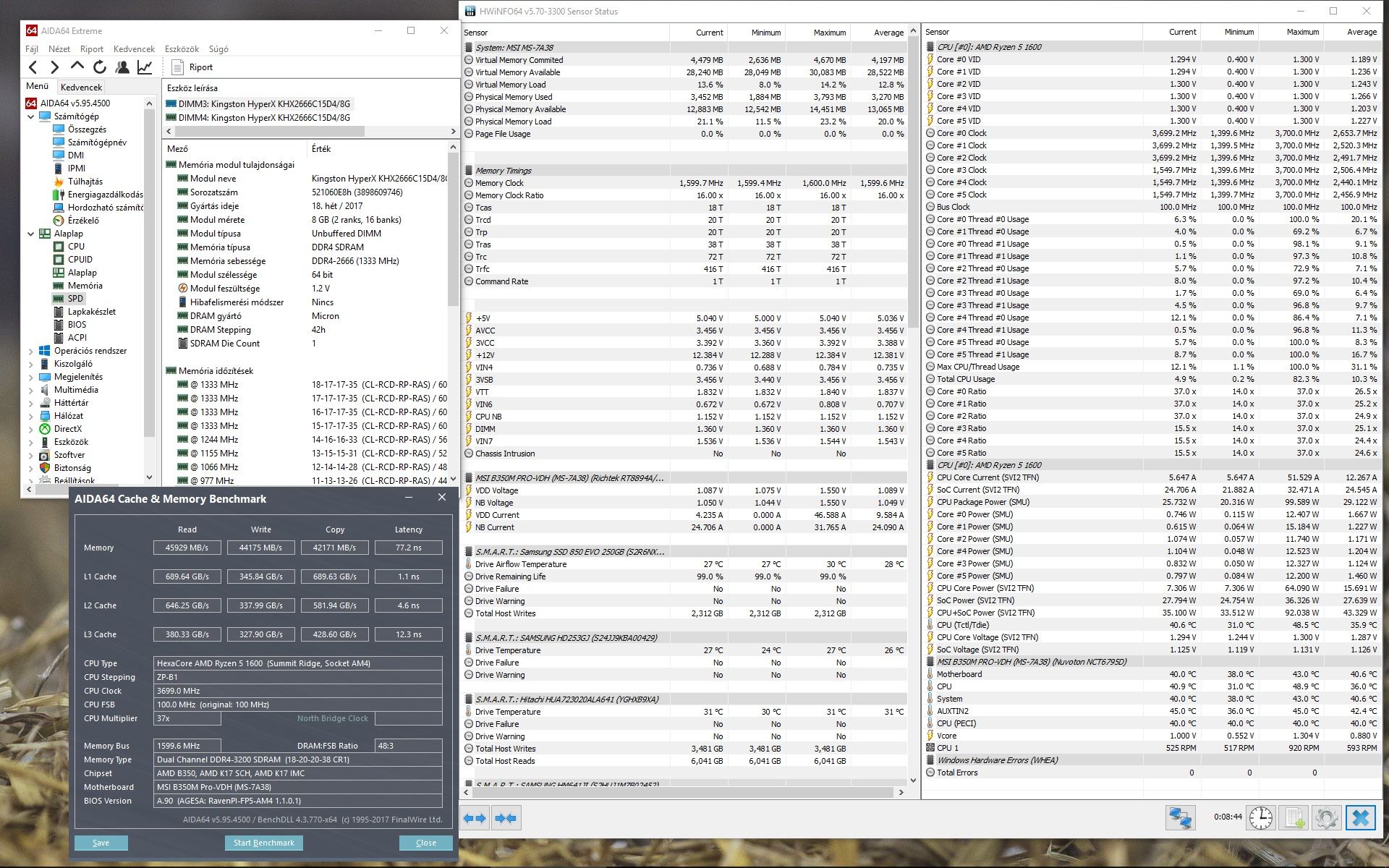Screen dimensions: 1389x868
Task: Click the Total CPU Usage sensor row
Action: (x=1152, y=379)
